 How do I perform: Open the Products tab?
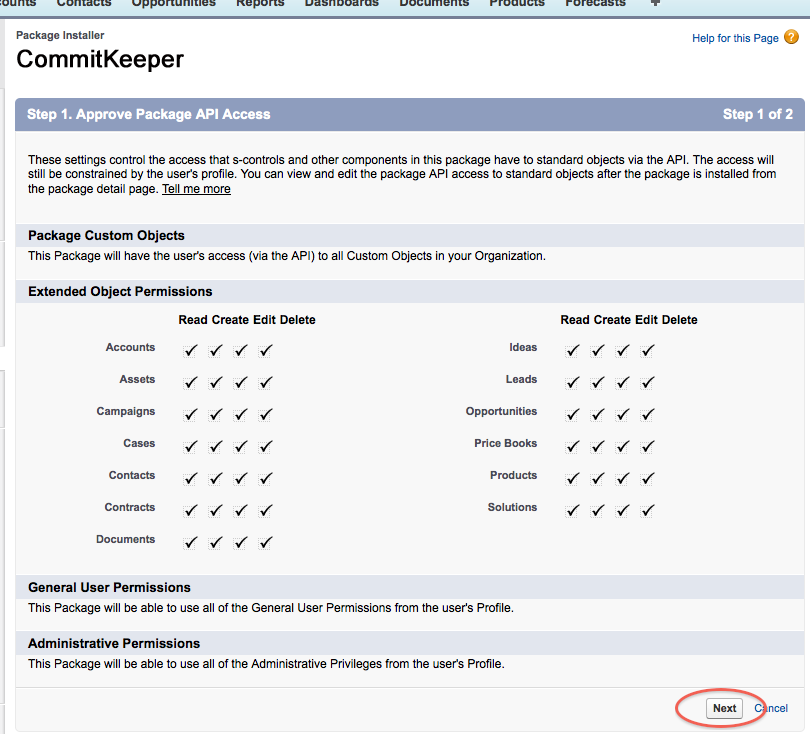pyautogui.click(x=517, y=4)
